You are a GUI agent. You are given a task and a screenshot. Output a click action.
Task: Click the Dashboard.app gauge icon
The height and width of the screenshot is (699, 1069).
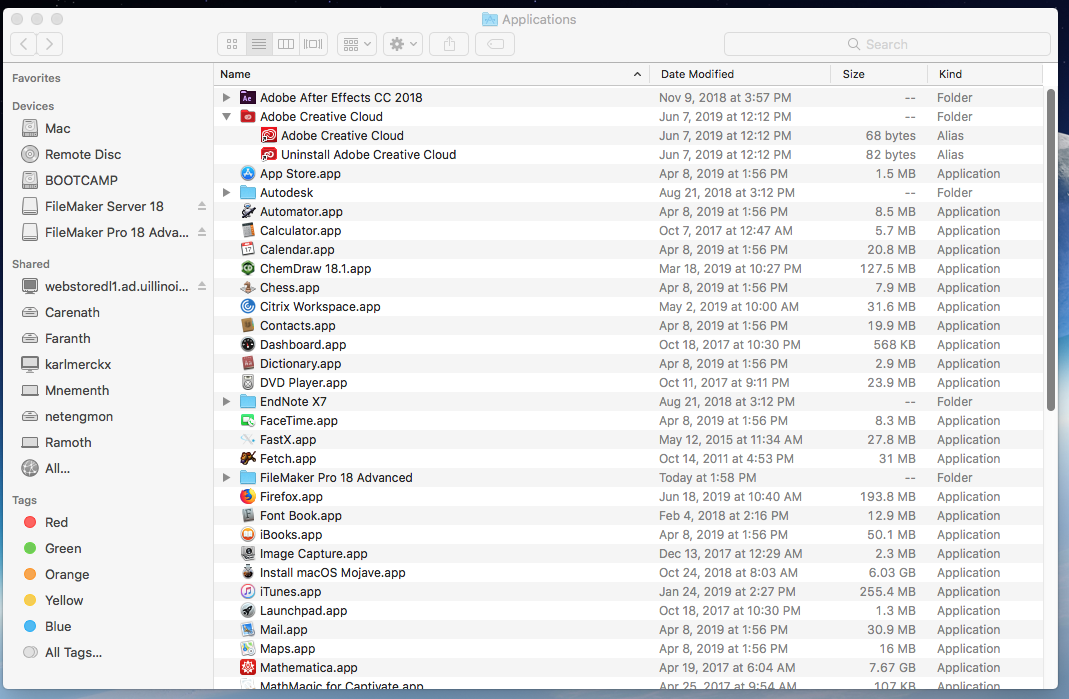pyautogui.click(x=247, y=345)
